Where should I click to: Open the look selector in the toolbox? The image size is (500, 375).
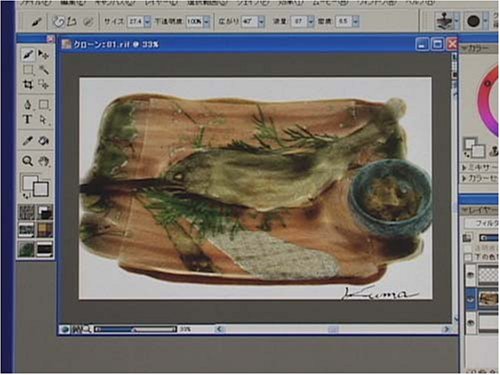(27, 249)
